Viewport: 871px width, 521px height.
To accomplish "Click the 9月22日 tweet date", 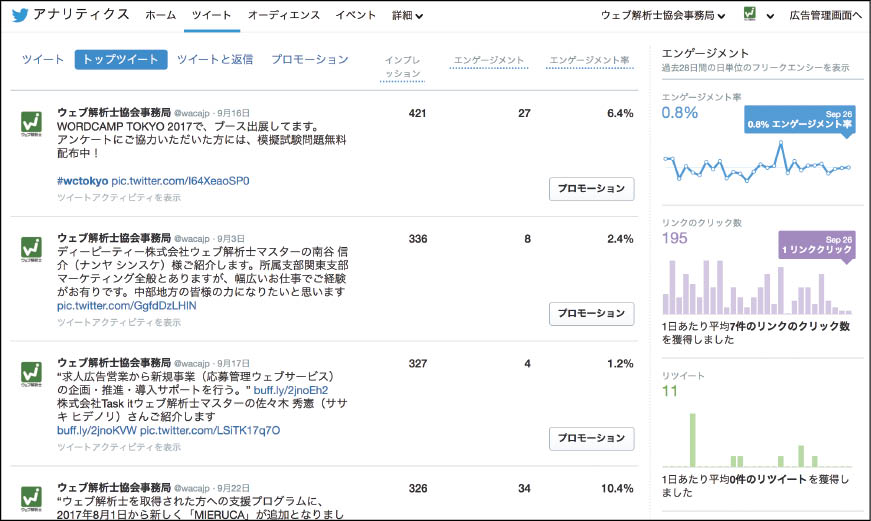I will [233, 488].
